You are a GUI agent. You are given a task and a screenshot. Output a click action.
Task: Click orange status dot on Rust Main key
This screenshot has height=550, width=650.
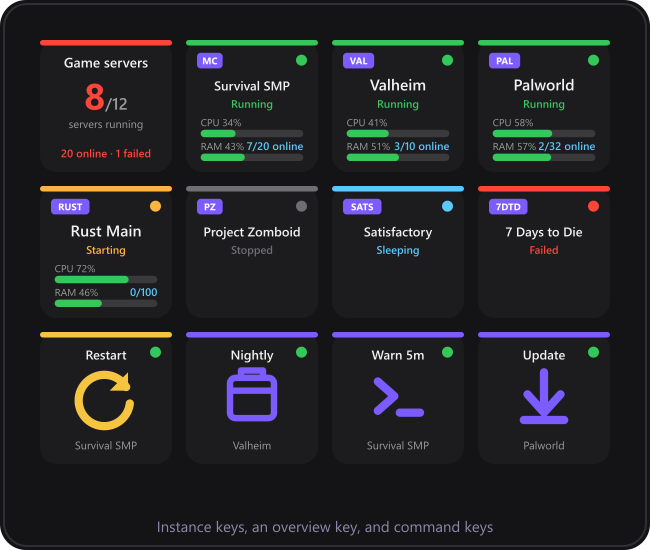point(155,206)
